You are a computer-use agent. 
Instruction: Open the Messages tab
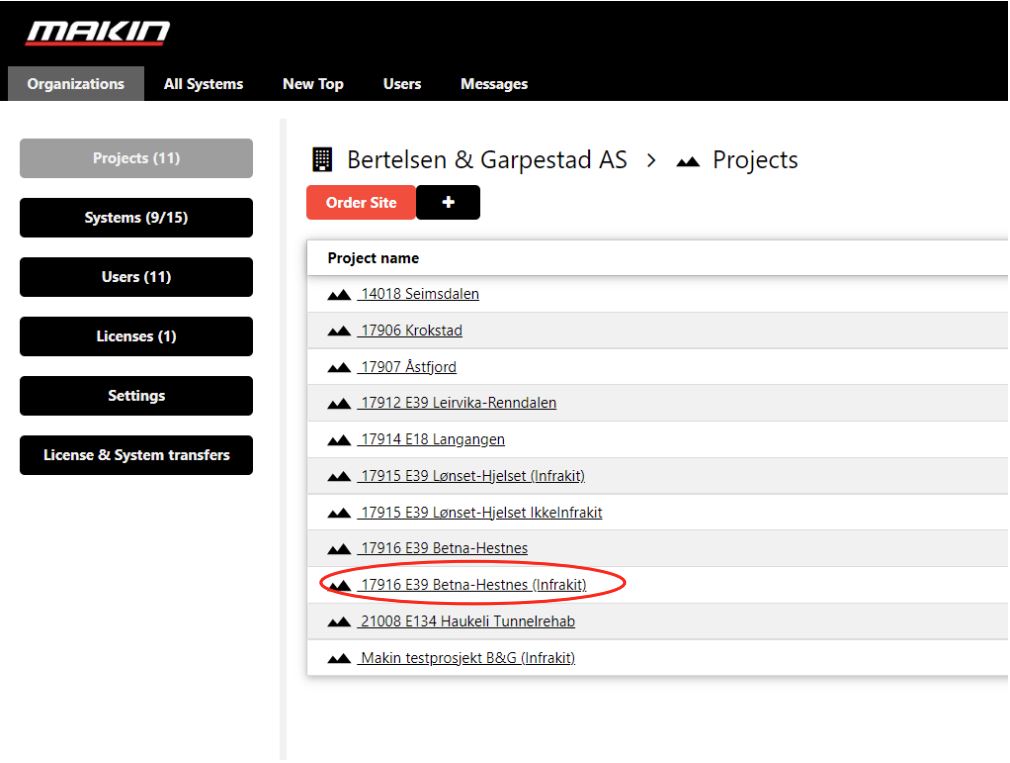494,84
